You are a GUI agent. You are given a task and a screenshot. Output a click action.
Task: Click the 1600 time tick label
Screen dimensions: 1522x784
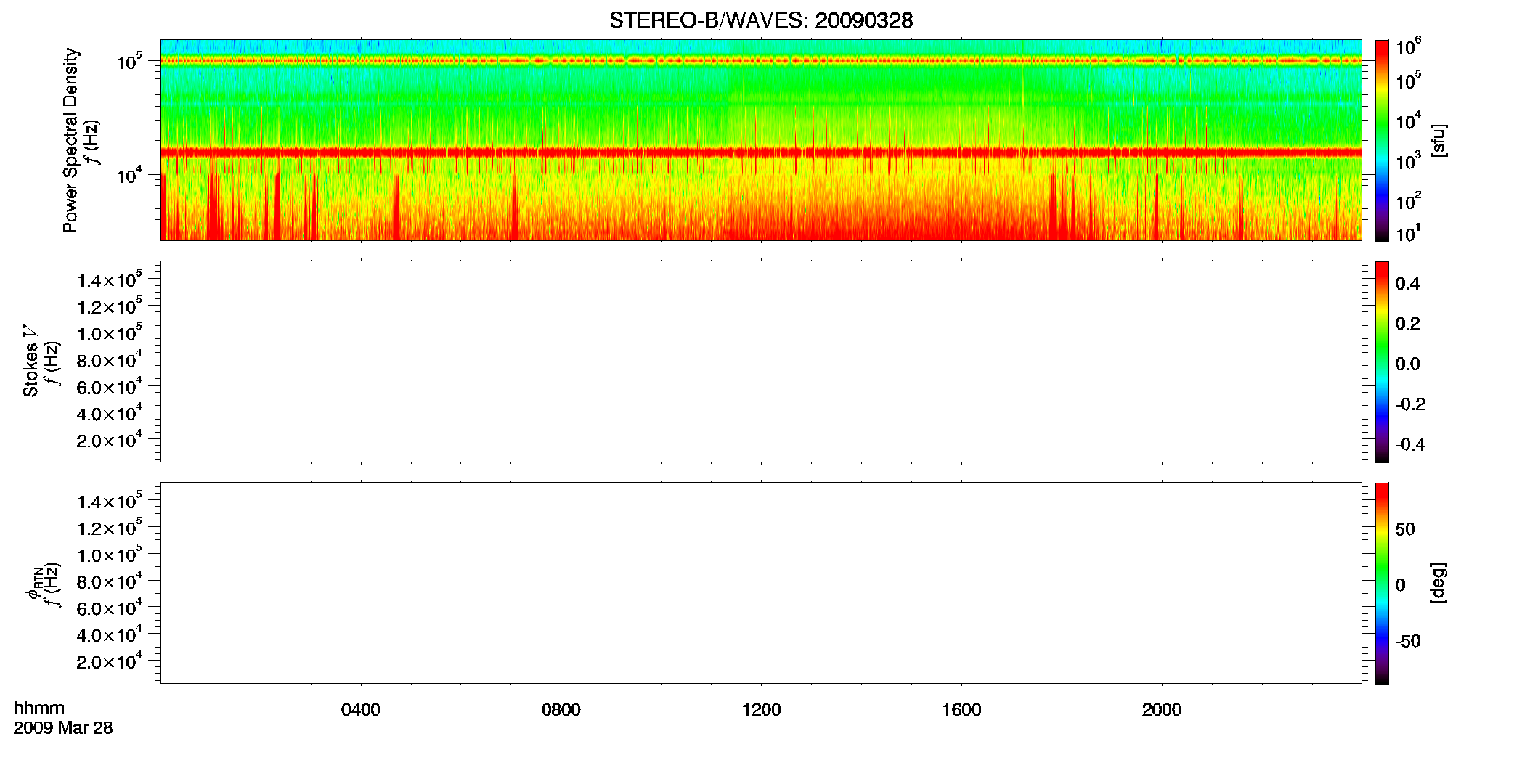tap(961, 710)
